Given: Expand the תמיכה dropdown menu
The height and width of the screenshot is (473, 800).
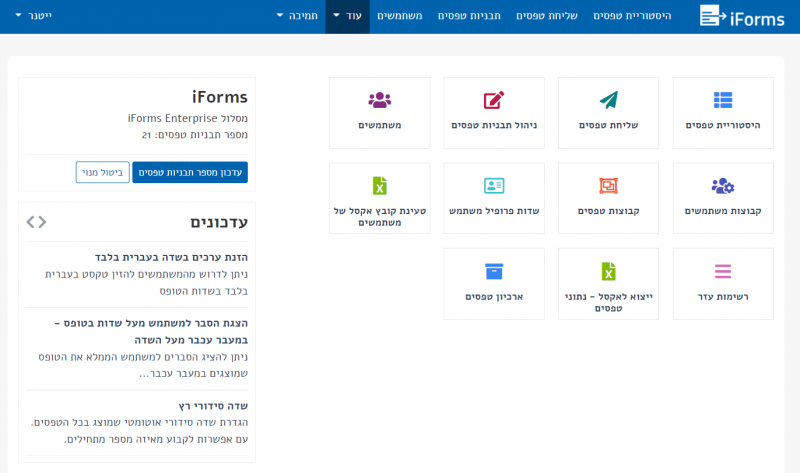Looking at the screenshot, I should click(297, 16).
